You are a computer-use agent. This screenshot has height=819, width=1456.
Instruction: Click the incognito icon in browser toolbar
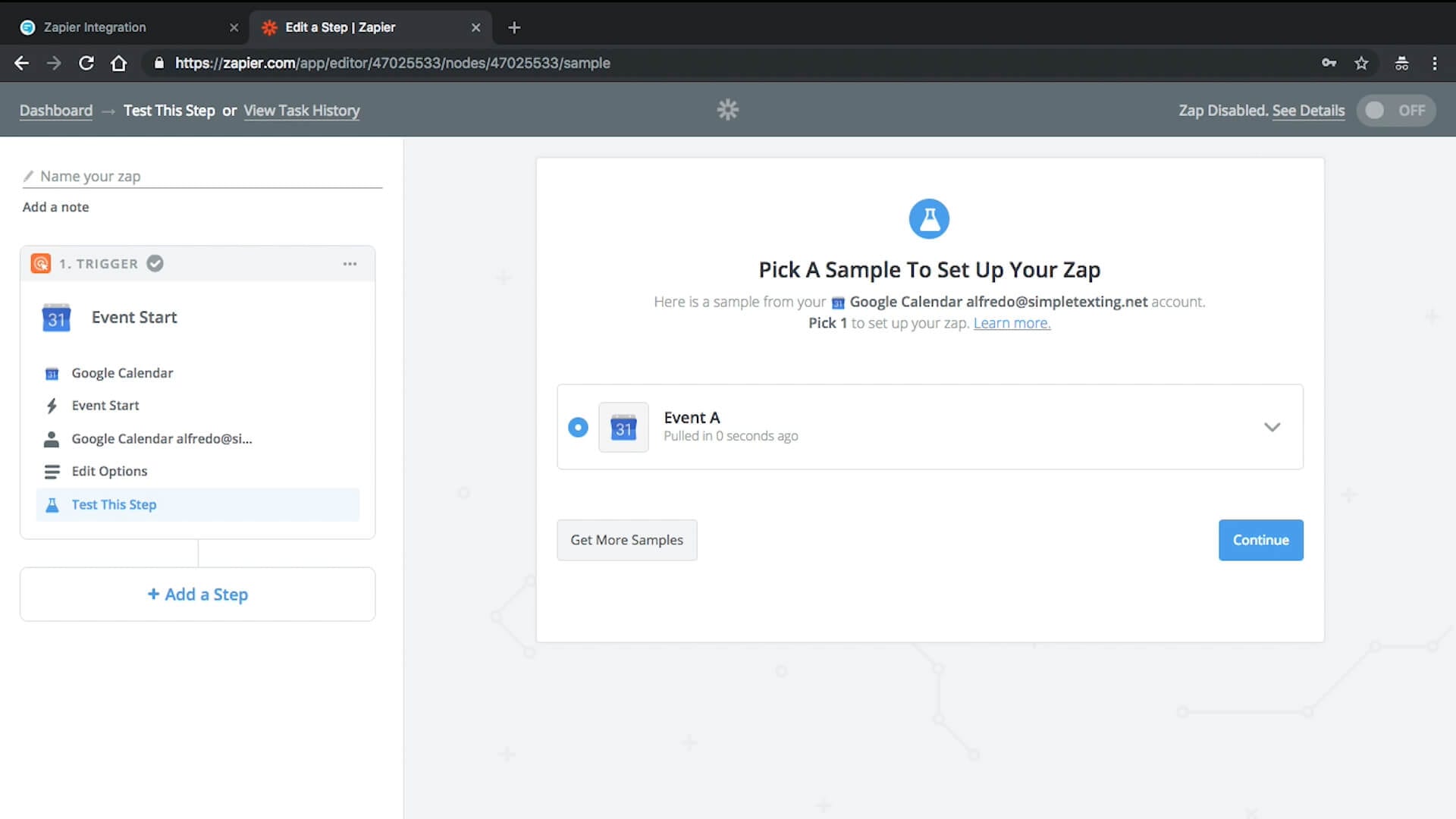1401,63
